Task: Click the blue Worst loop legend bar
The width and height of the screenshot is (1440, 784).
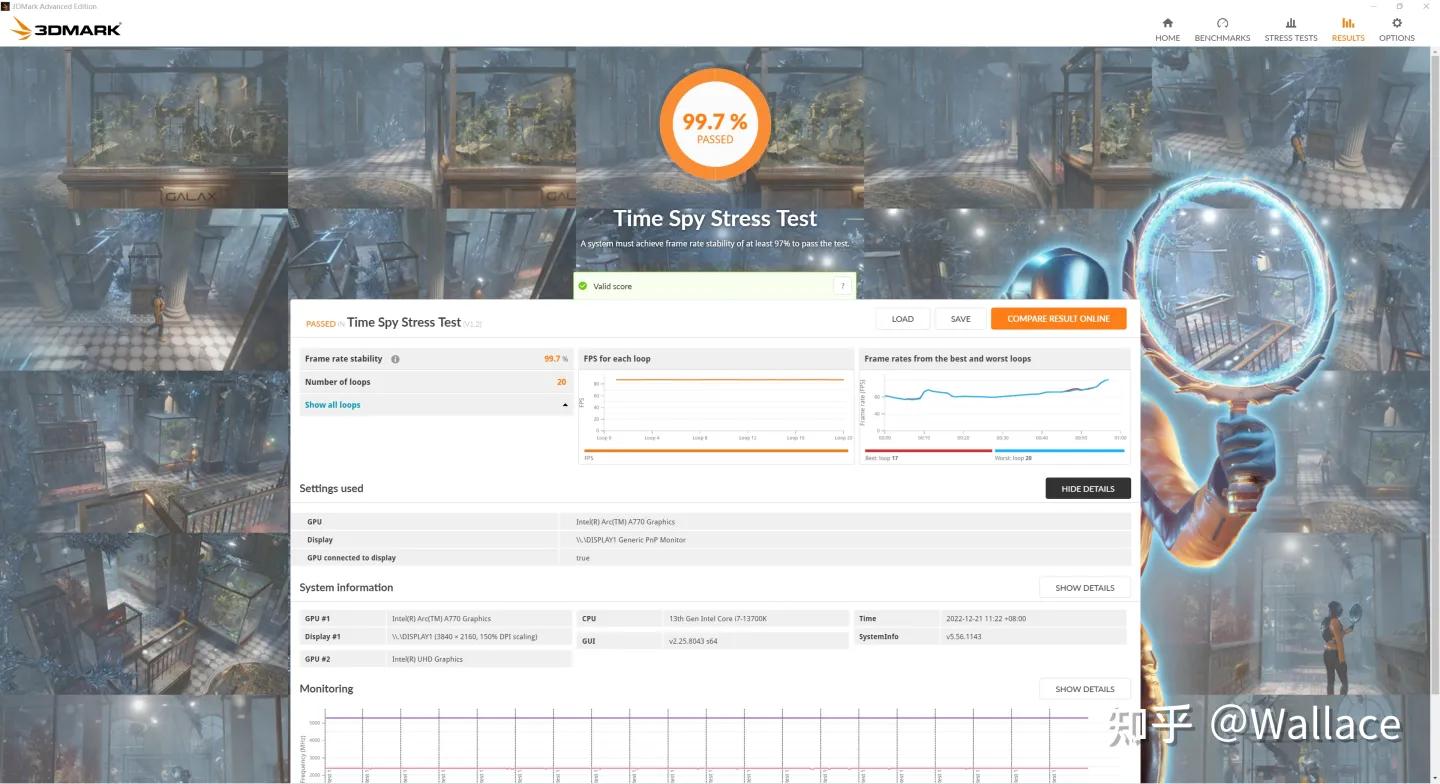Action: [1059, 450]
